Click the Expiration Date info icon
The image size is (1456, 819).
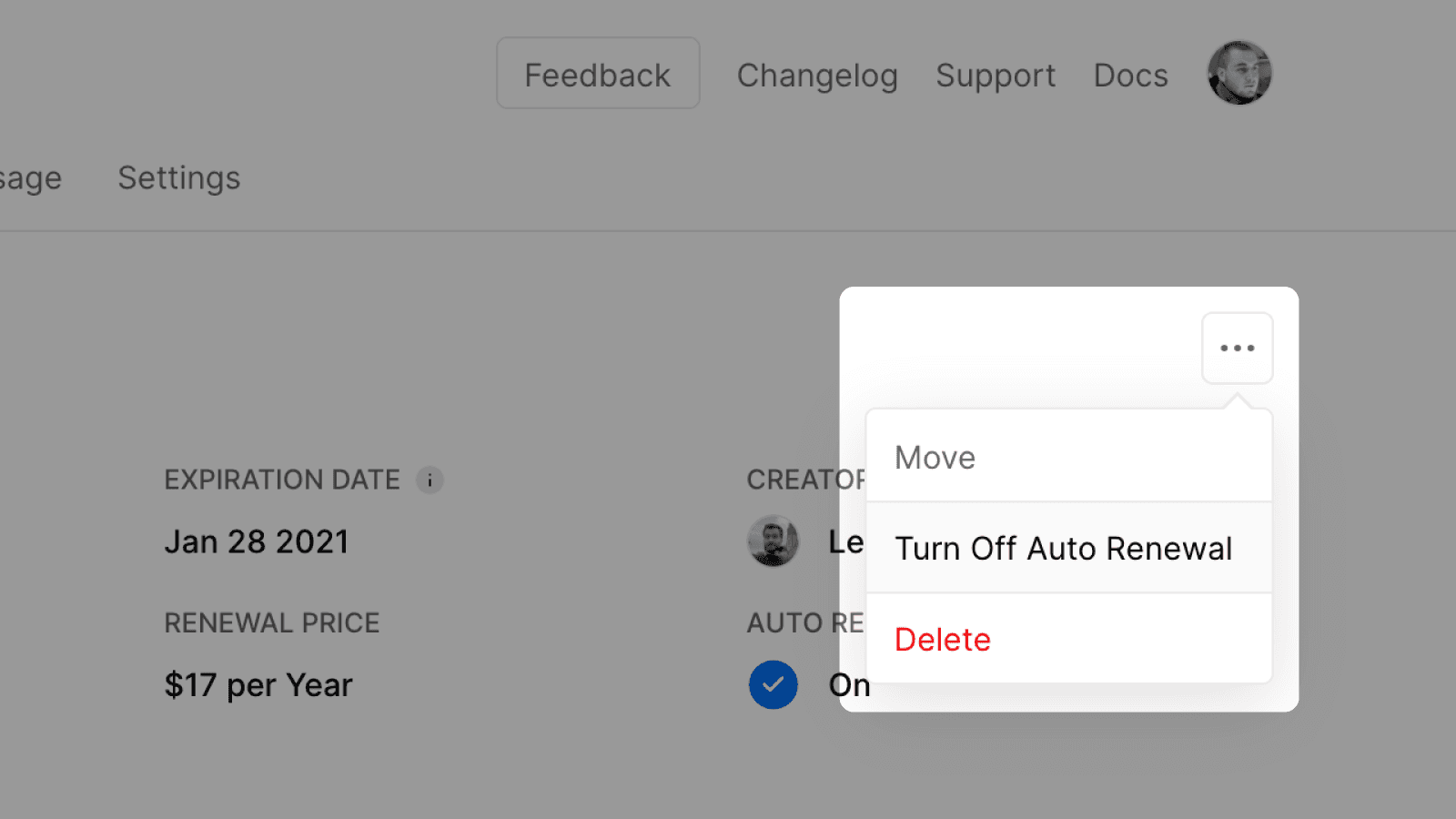pyautogui.click(x=430, y=480)
